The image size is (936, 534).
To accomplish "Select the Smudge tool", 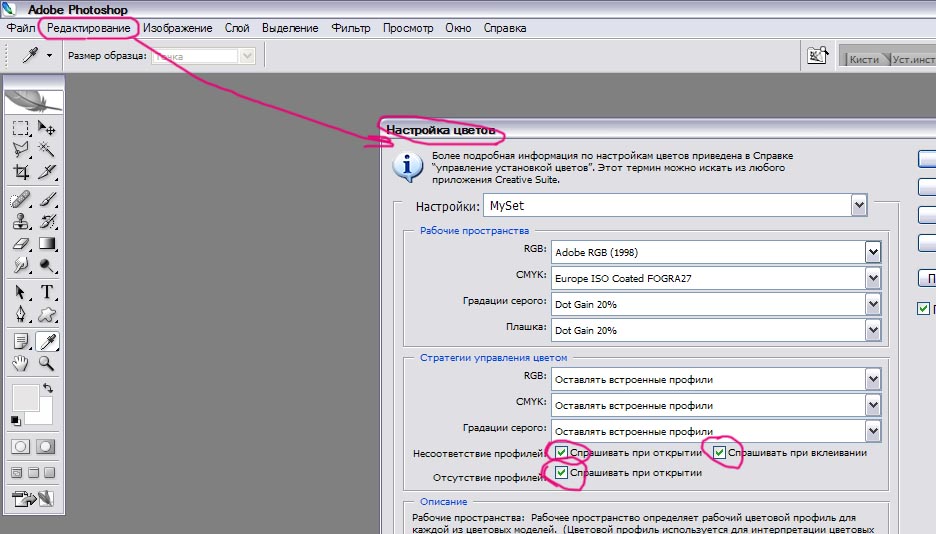I will pyautogui.click(x=20, y=265).
